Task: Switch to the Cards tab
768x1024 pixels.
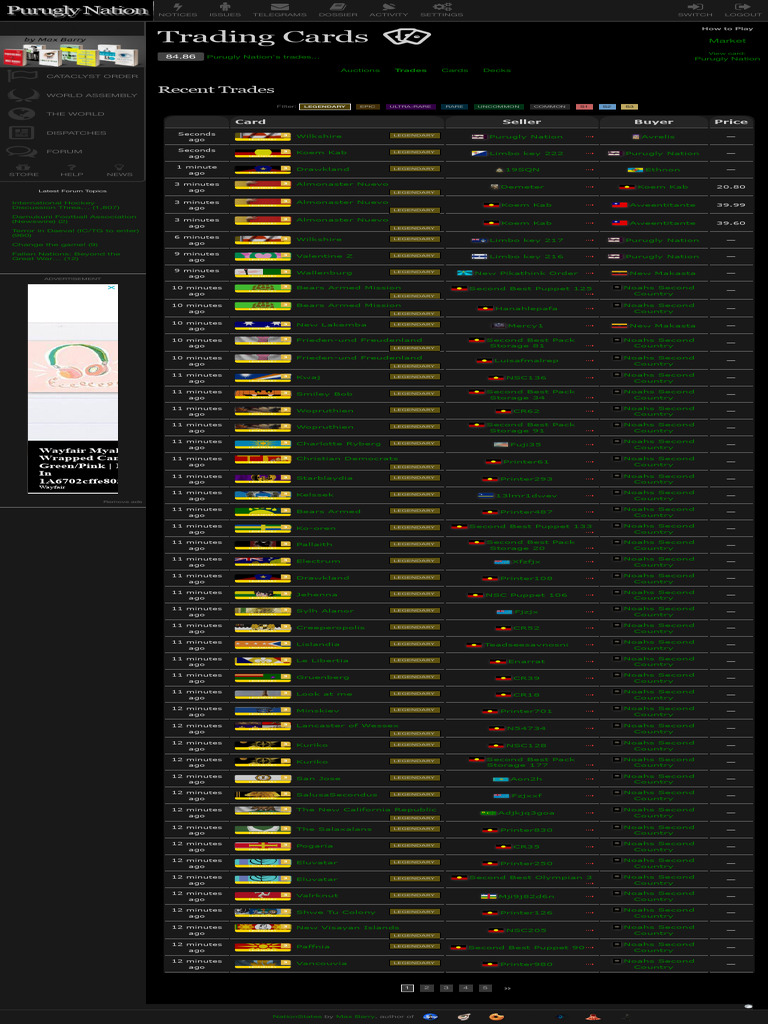Action: pos(455,71)
